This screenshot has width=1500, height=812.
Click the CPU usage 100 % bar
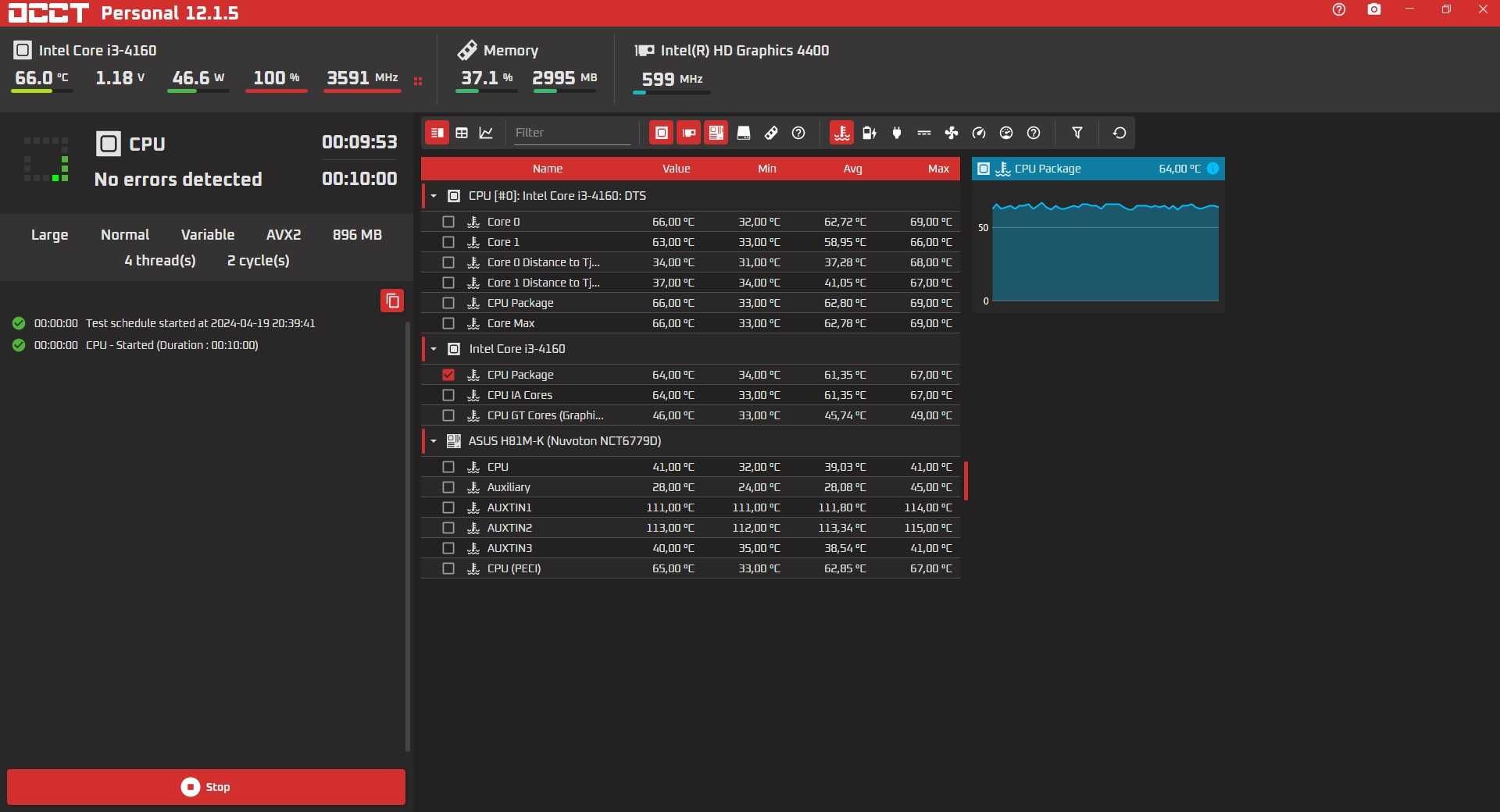[x=277, y=91]
